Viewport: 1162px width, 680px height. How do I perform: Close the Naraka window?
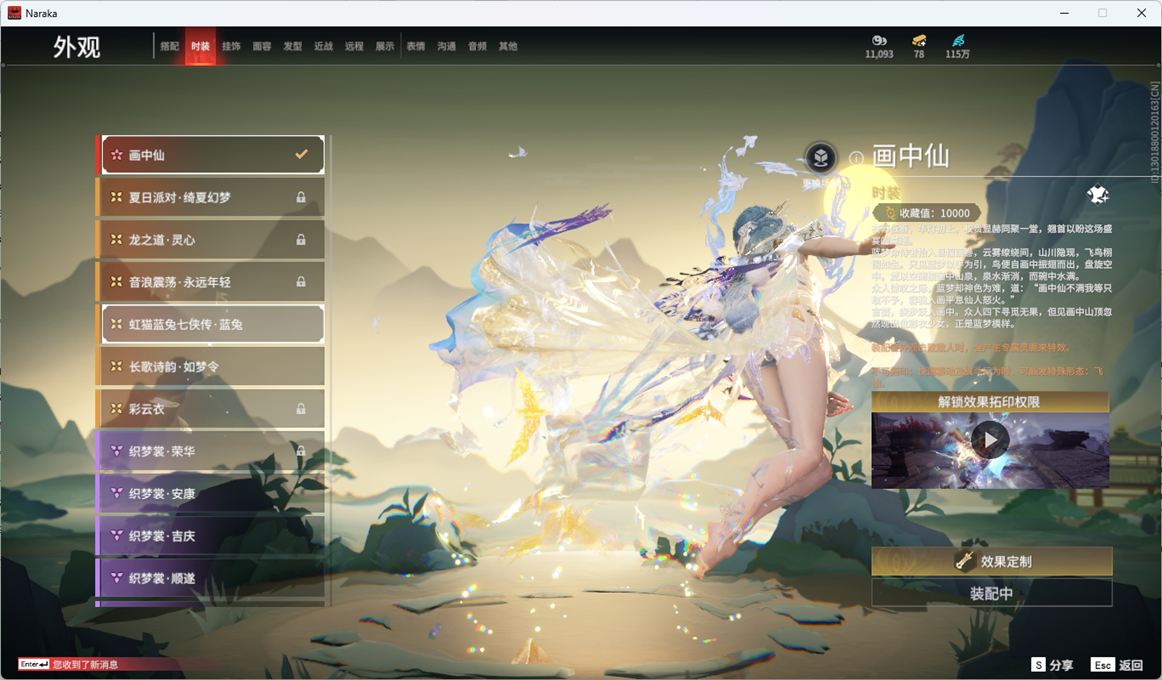click(x=1141, y=13)
